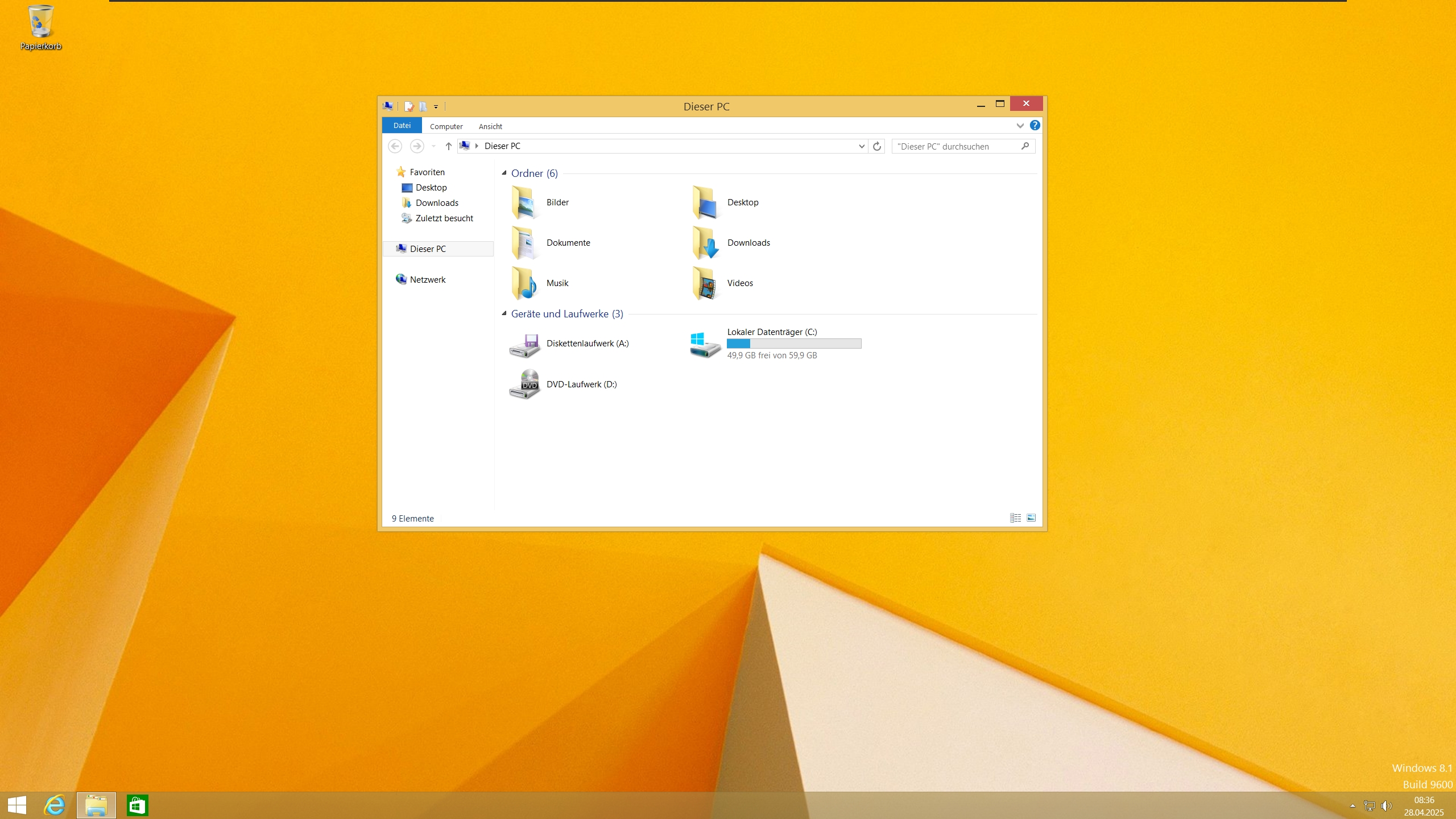Open Lokaler Datenträger (C:) drive icon
Screen dimensions: 1456x819
705,344
